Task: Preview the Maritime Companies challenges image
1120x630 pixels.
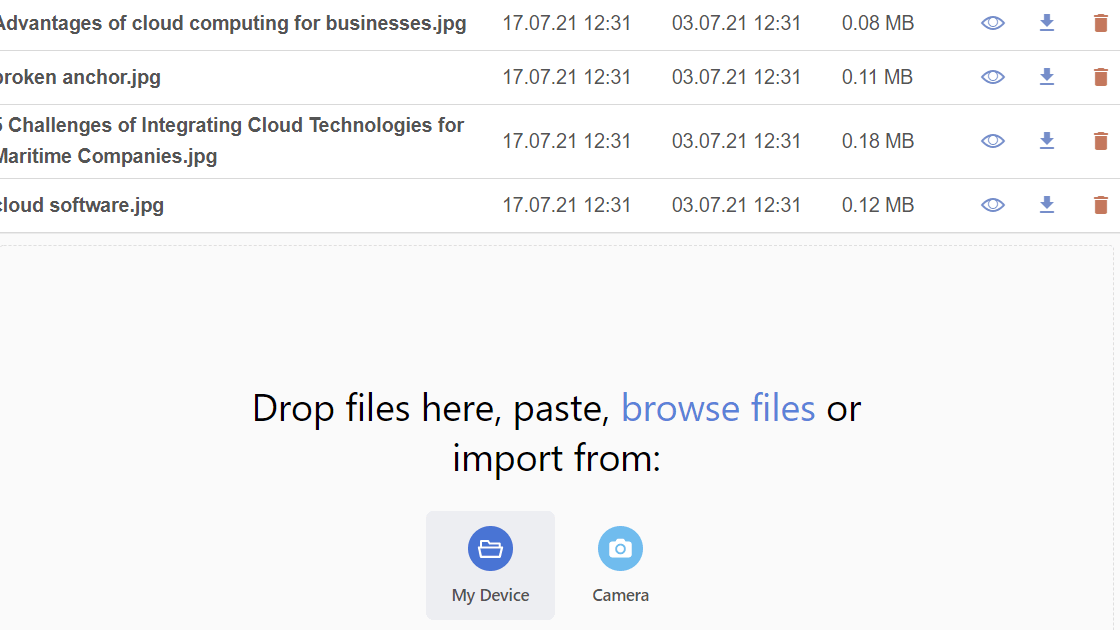Action: [x=992, y=141]
